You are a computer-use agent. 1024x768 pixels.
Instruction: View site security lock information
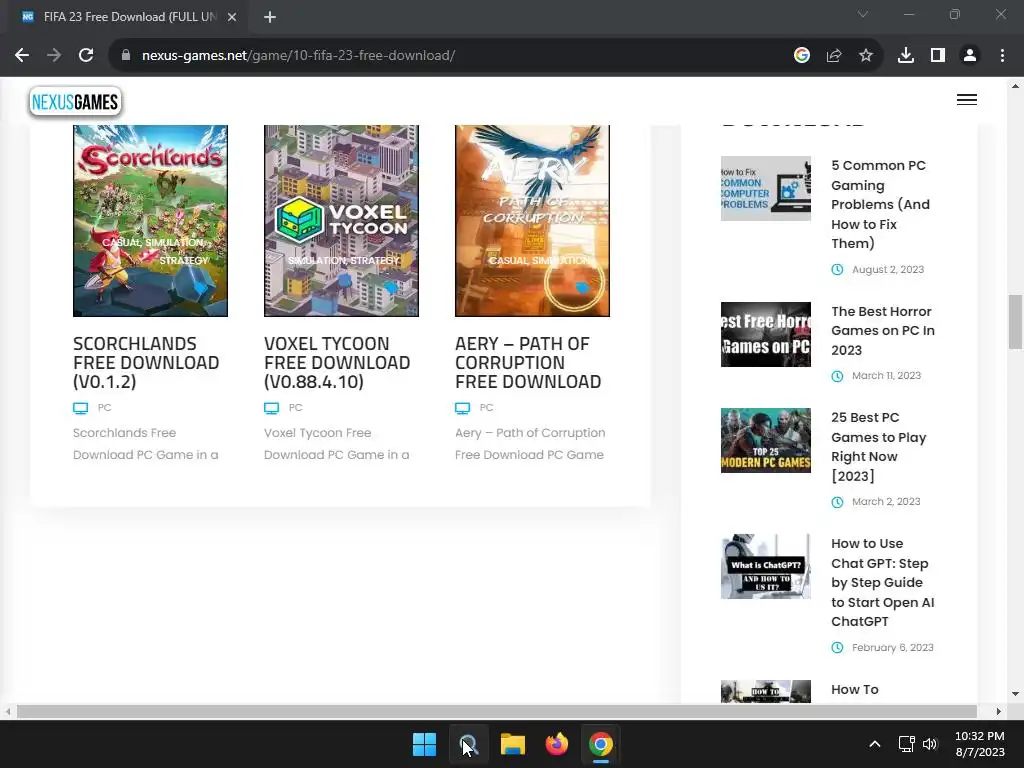click(x=126, y=56)
